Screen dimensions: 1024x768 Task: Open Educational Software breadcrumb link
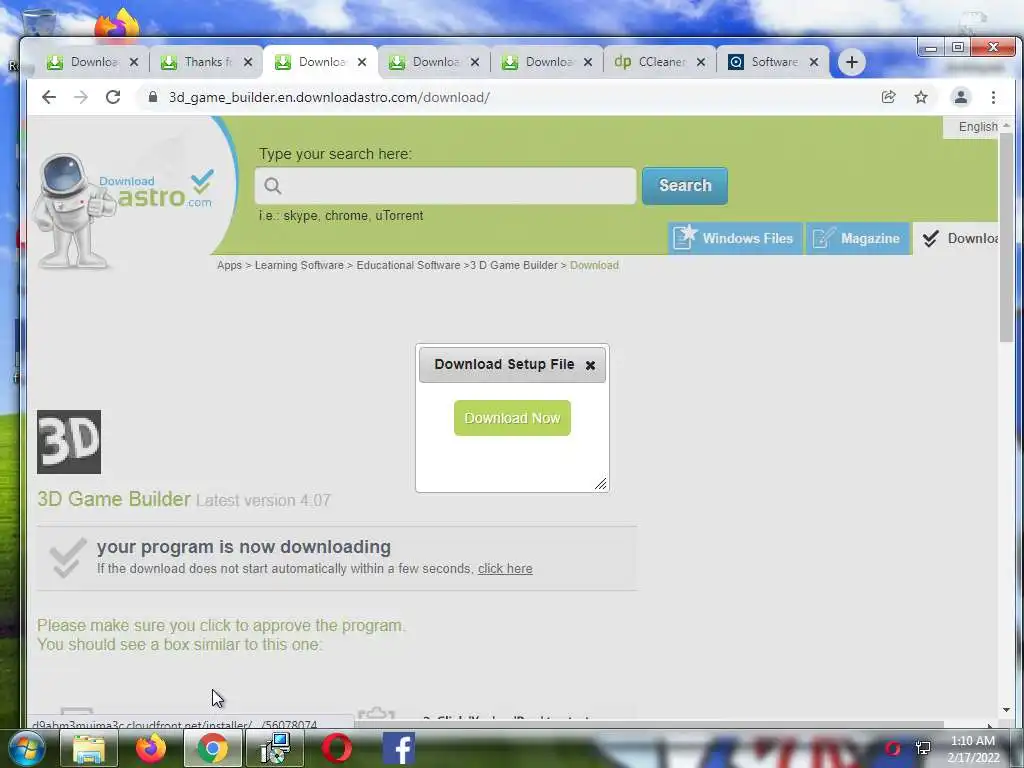point(408,265)
